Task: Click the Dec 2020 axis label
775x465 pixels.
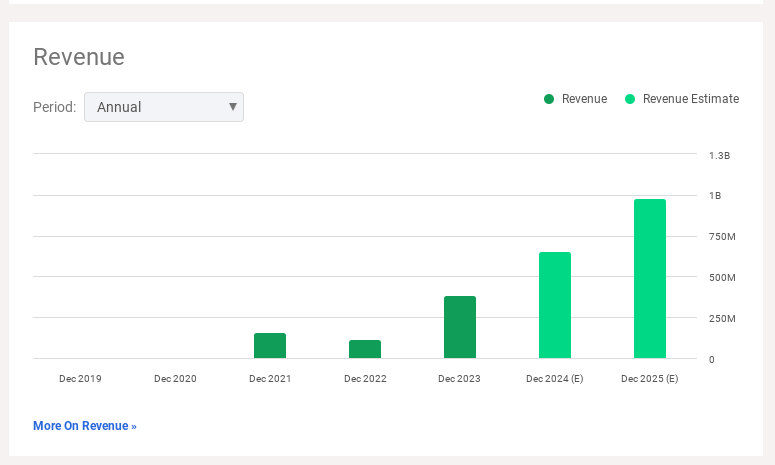Action: (175, 379)
